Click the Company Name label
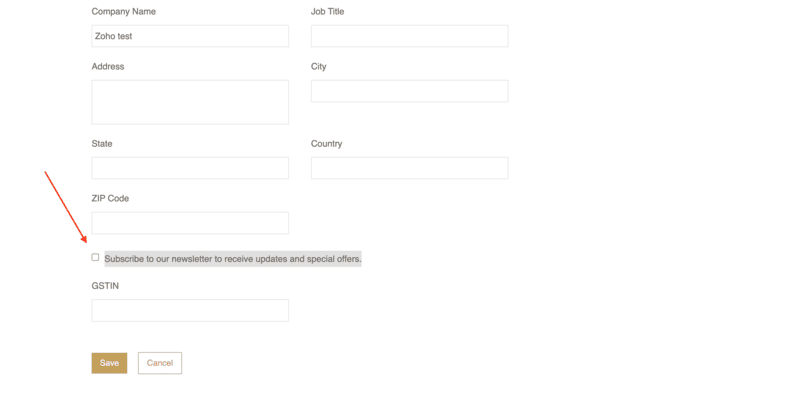Viewport: 800px width, 413px height. (123, 12)
